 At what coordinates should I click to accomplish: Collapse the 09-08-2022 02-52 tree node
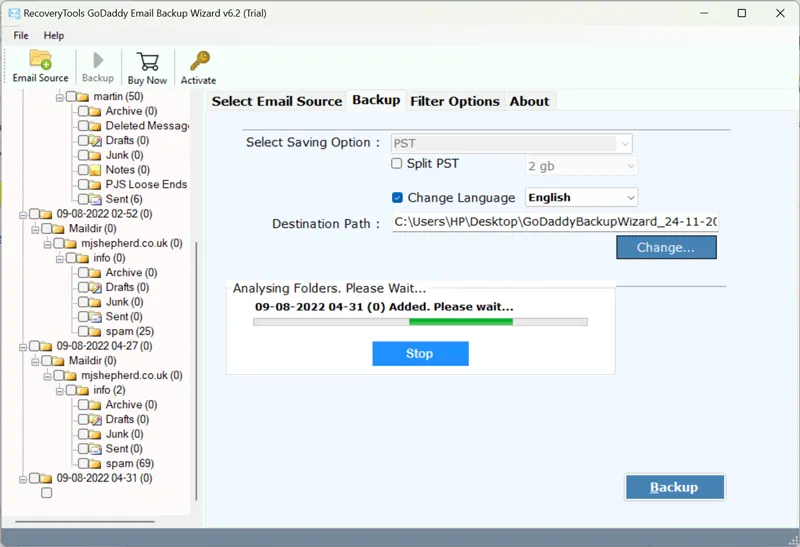pos(22,214)
